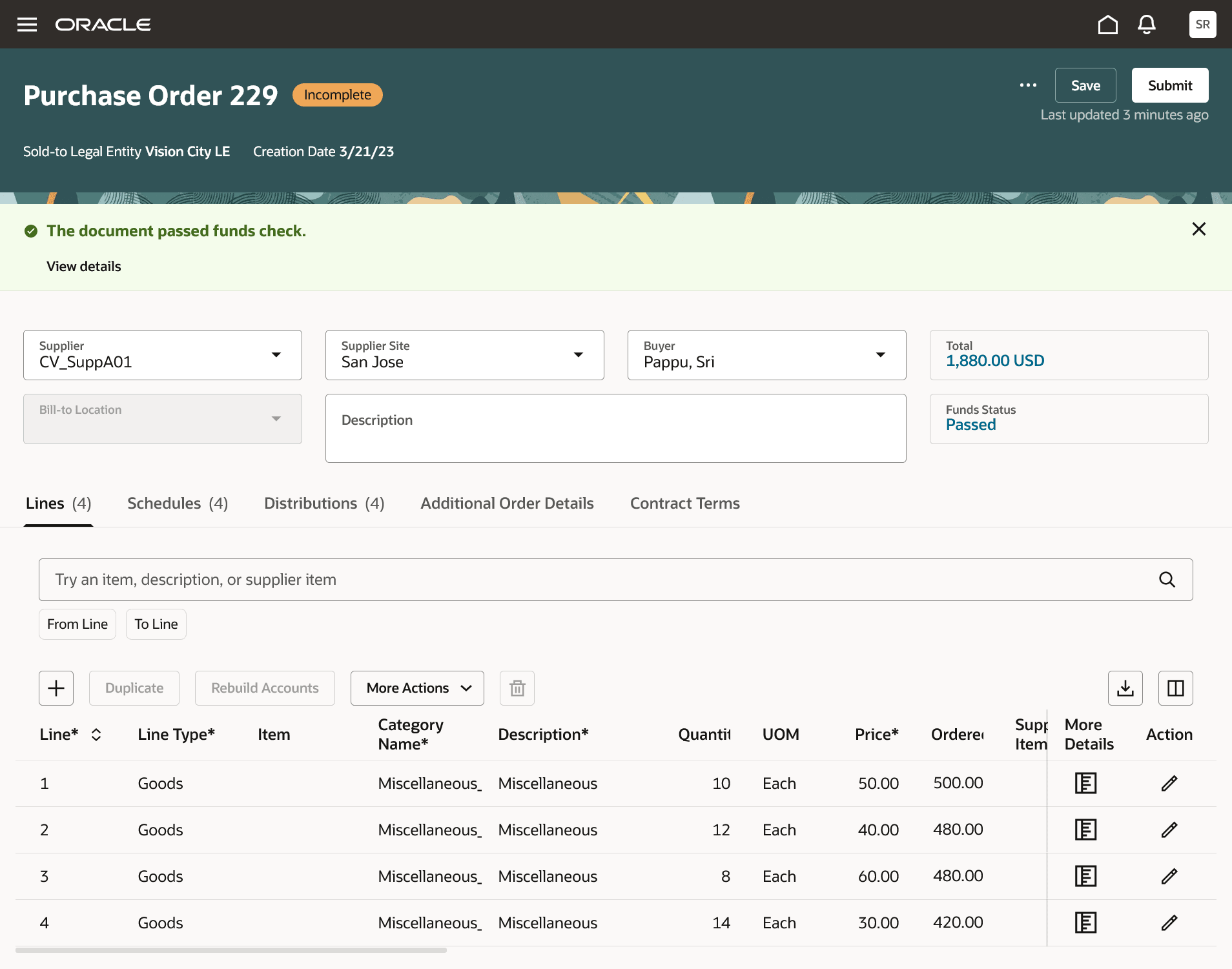Delete selected lines using the trash icon
1232x969 pixels.
pos(517,688)
